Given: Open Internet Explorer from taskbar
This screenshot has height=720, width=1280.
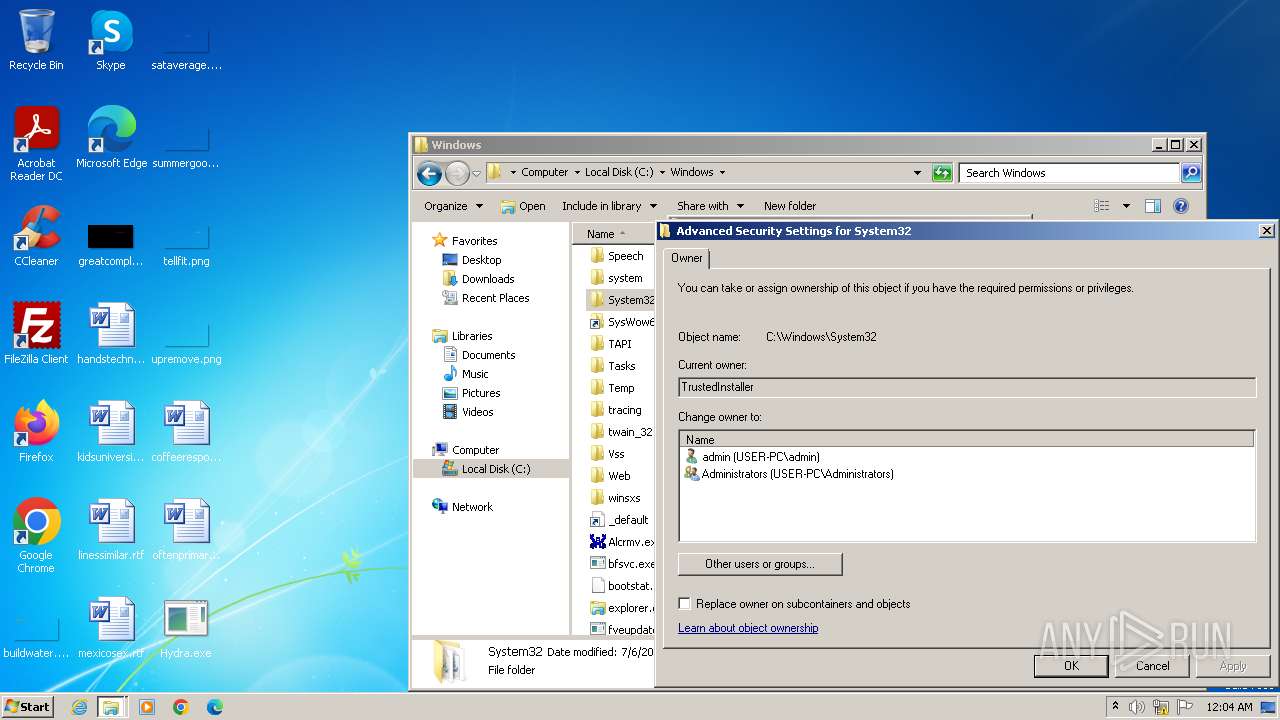Looking at the screenshot, I should pyautogui.click(x=79, y=707).
